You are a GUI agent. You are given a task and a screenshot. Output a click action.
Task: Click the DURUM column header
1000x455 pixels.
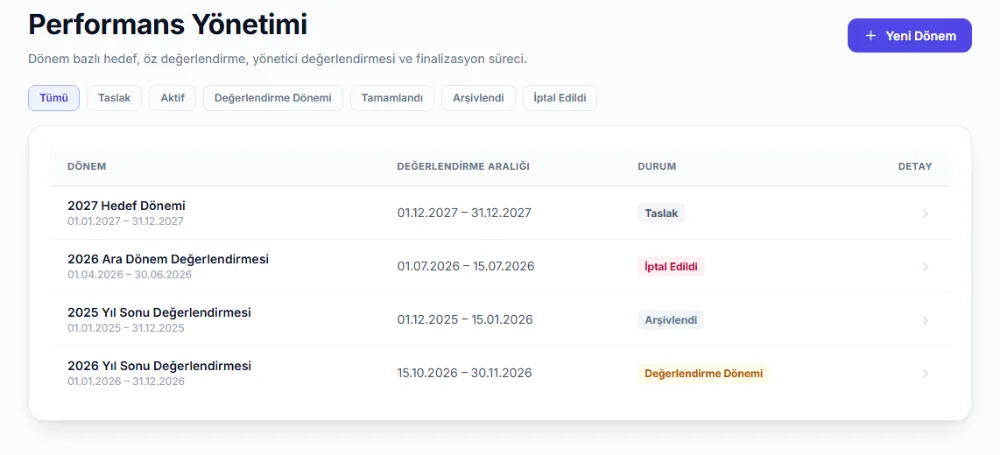pos(657,167)
